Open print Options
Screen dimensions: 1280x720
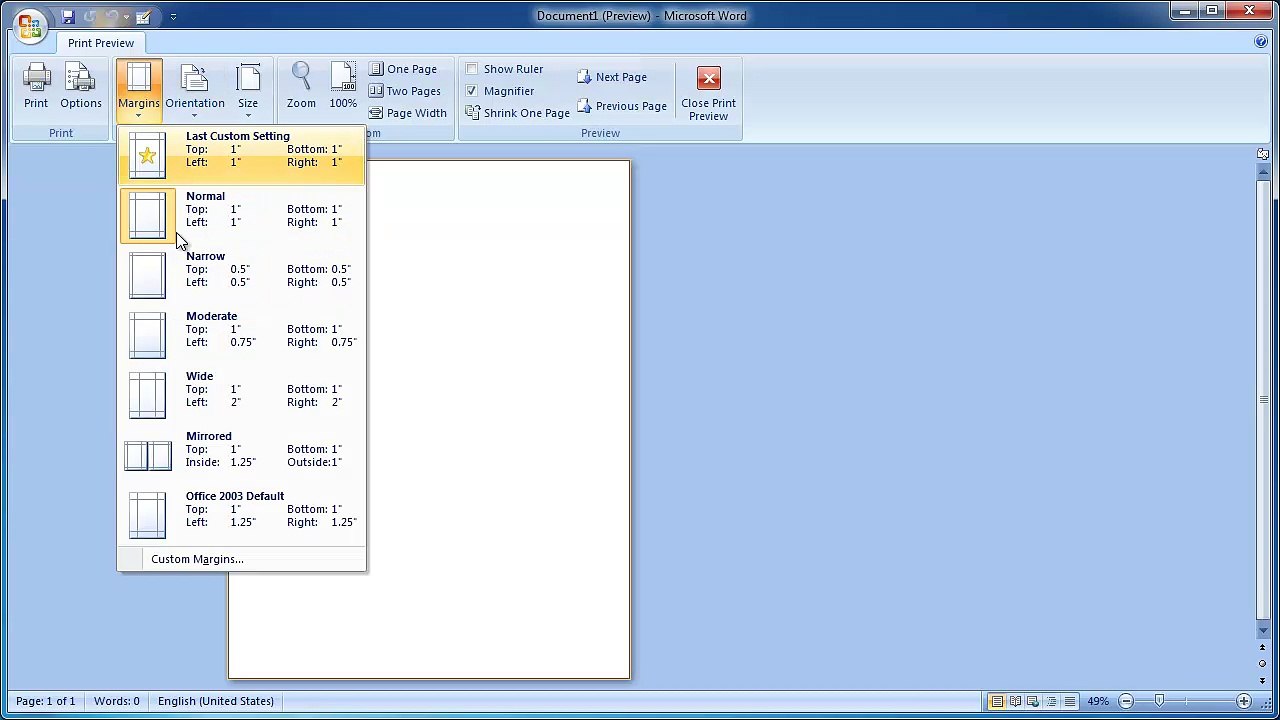(x=81, y=86)
